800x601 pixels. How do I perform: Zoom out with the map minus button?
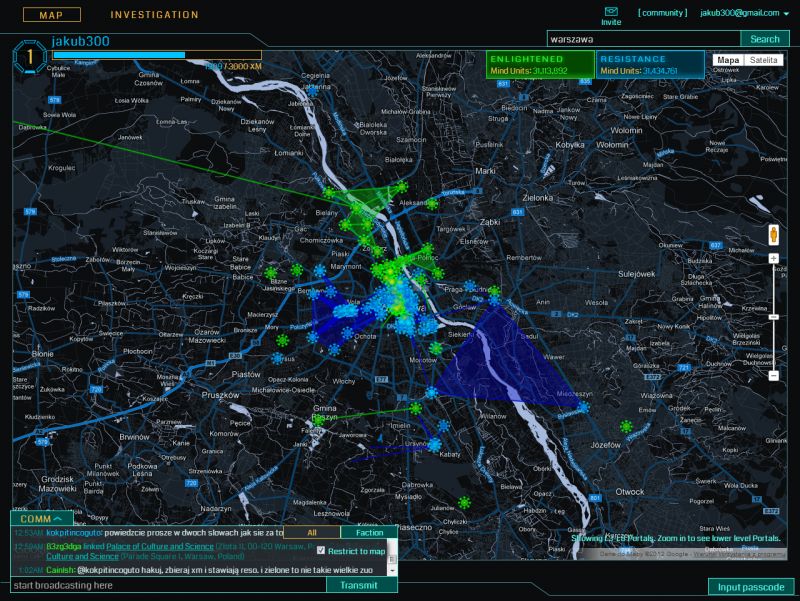click(773, 375)
